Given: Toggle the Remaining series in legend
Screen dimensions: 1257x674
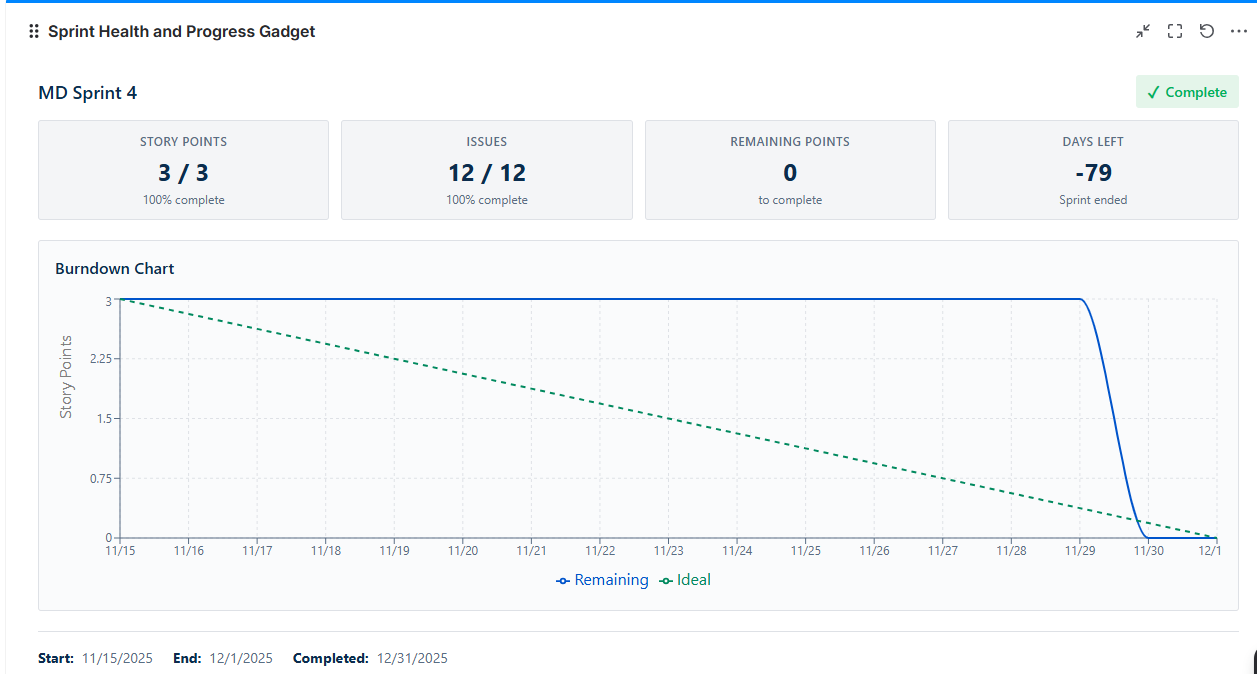Looking at the screenshot, I should (602, 580).
